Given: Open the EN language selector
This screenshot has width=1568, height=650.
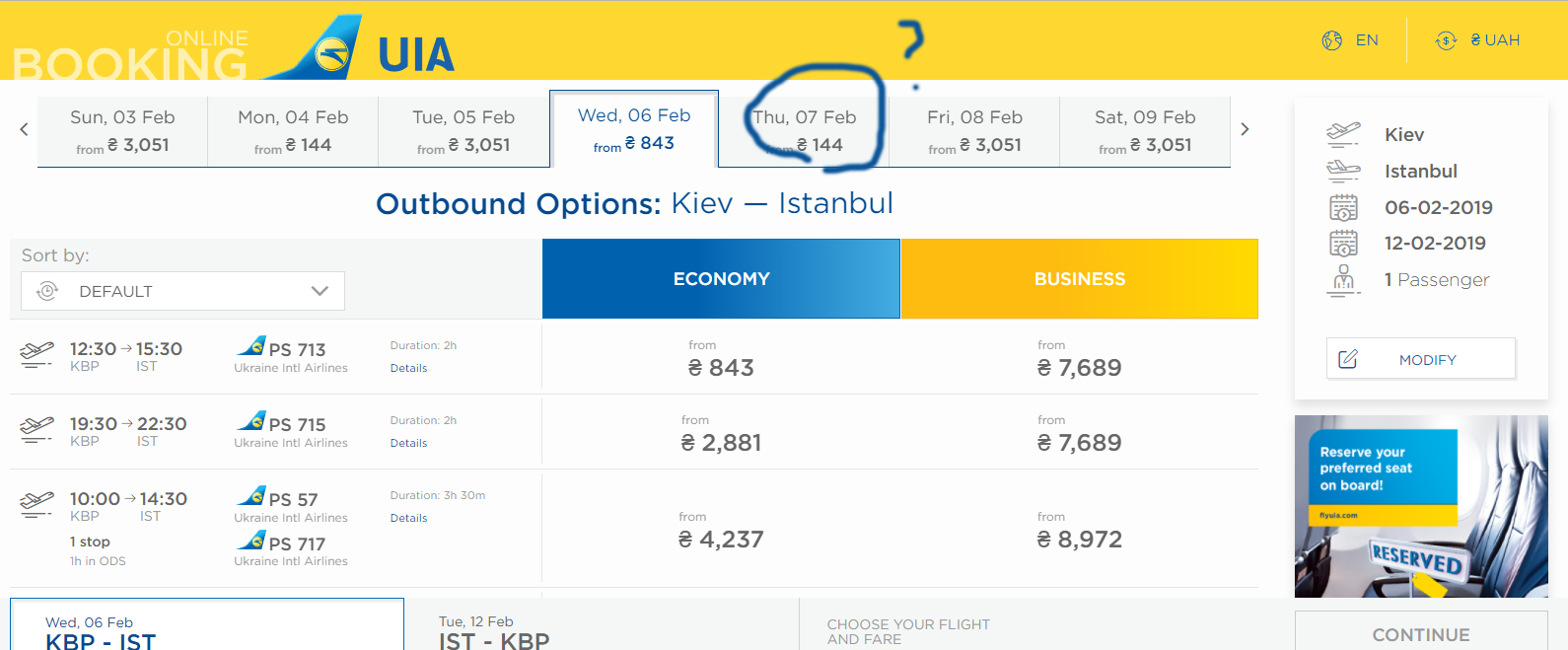Looking at the screenshot, I should click(x=1367, y=40).
